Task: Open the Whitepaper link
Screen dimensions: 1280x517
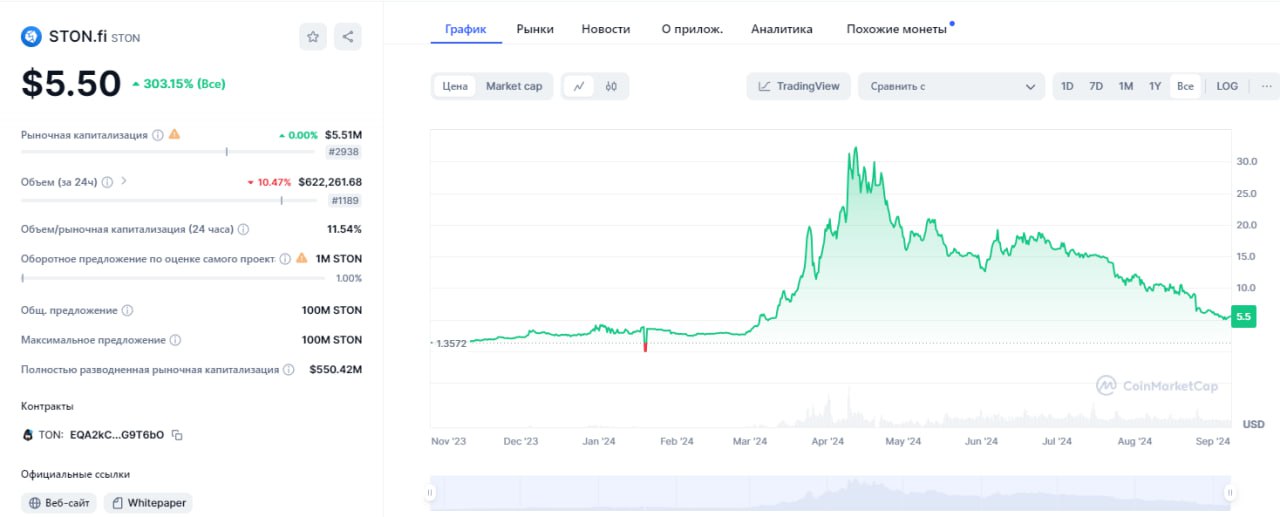Action: click(147, 503)
